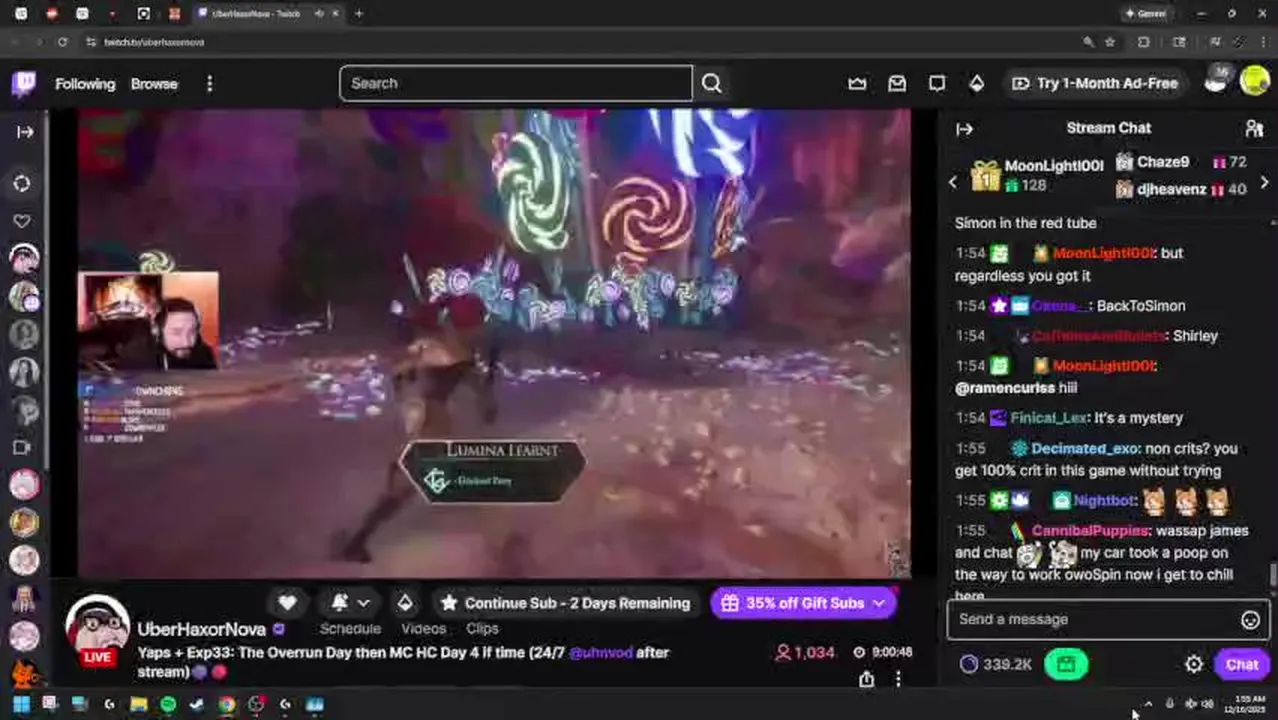Click in the Twitch Search field
Screen dimensions: 1278x720
pos(515,83)
